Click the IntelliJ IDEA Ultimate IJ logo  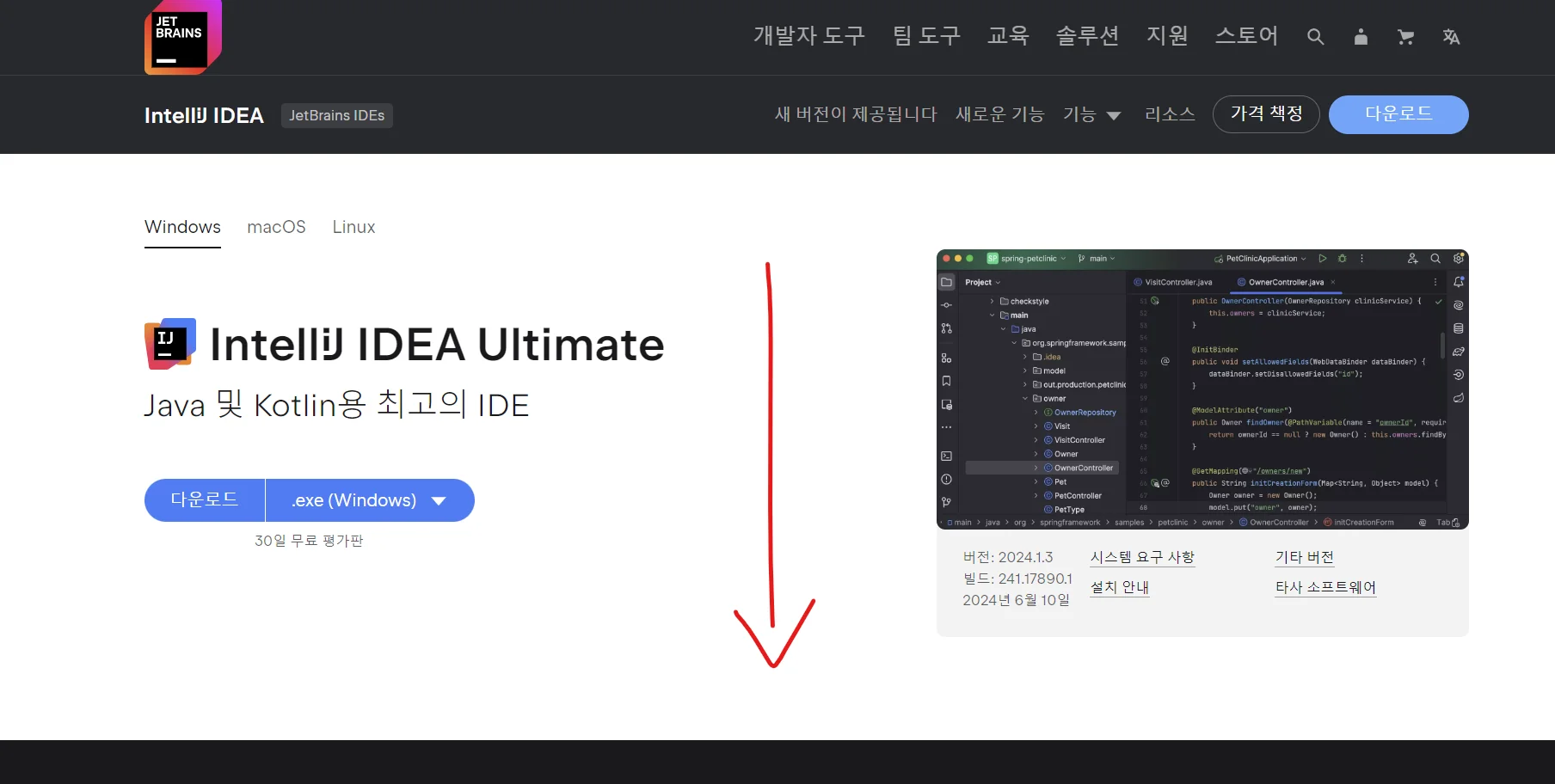[170, 344]
